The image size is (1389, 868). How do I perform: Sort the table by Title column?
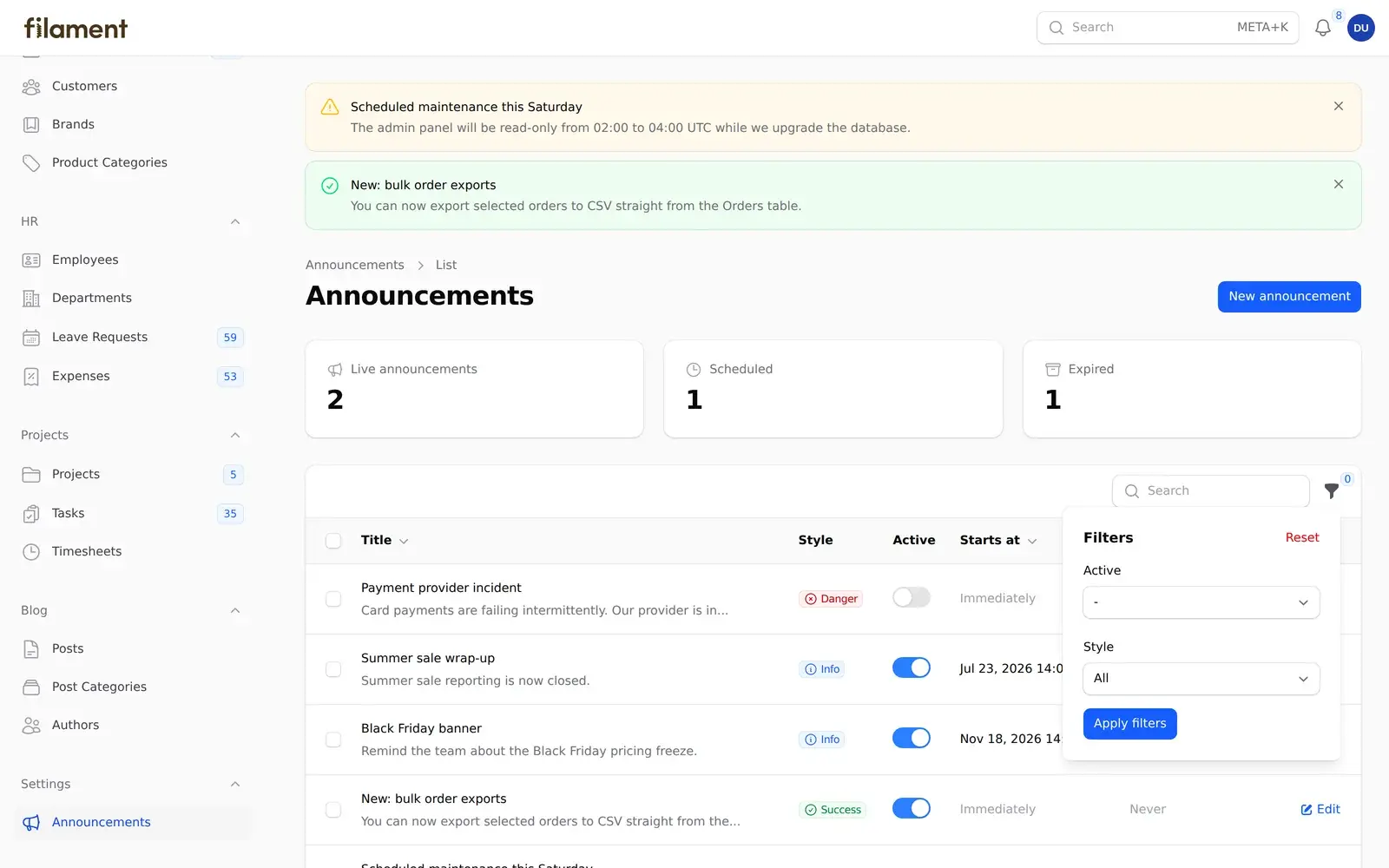tap(385, 540)
